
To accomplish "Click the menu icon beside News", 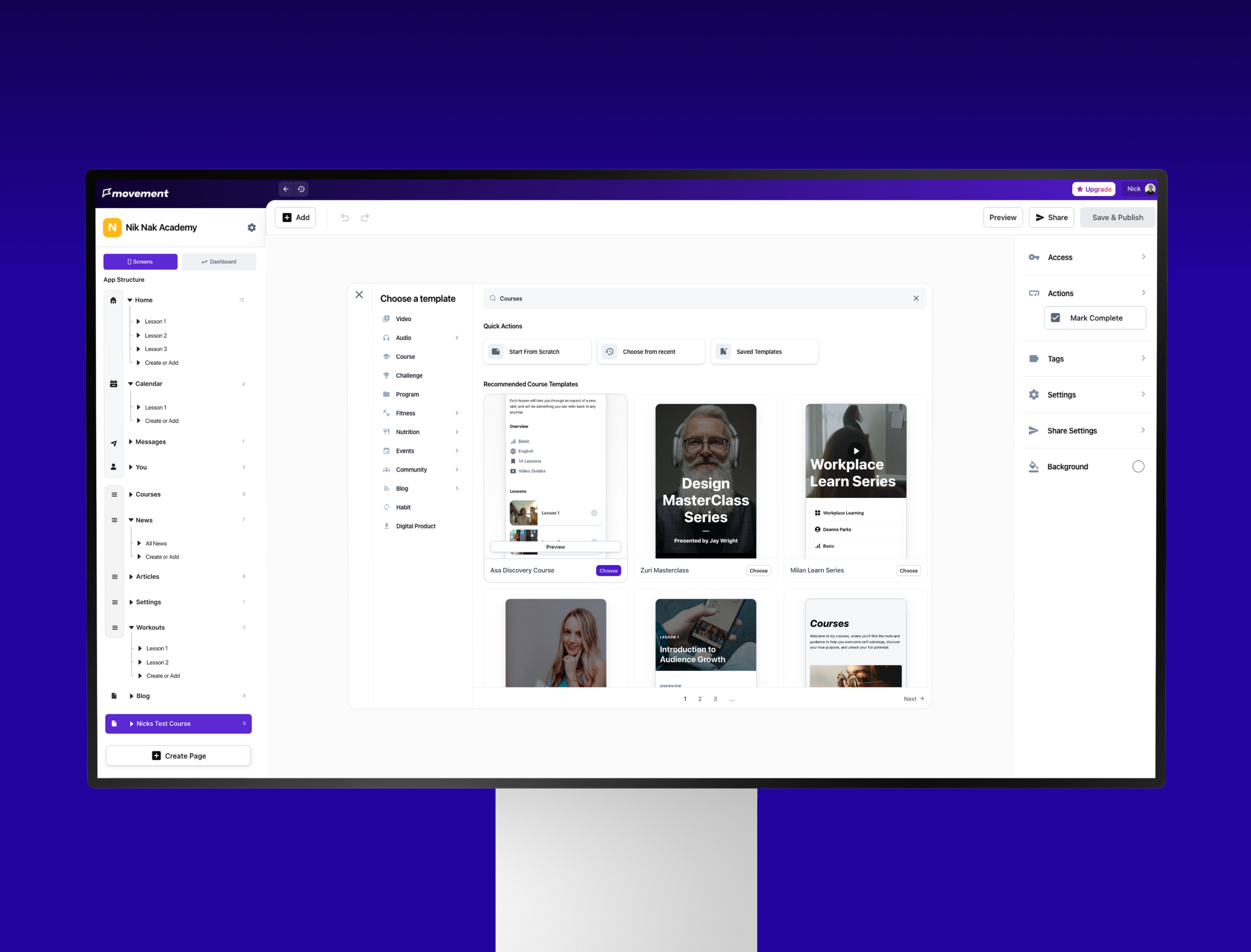I will coord(115,520).
